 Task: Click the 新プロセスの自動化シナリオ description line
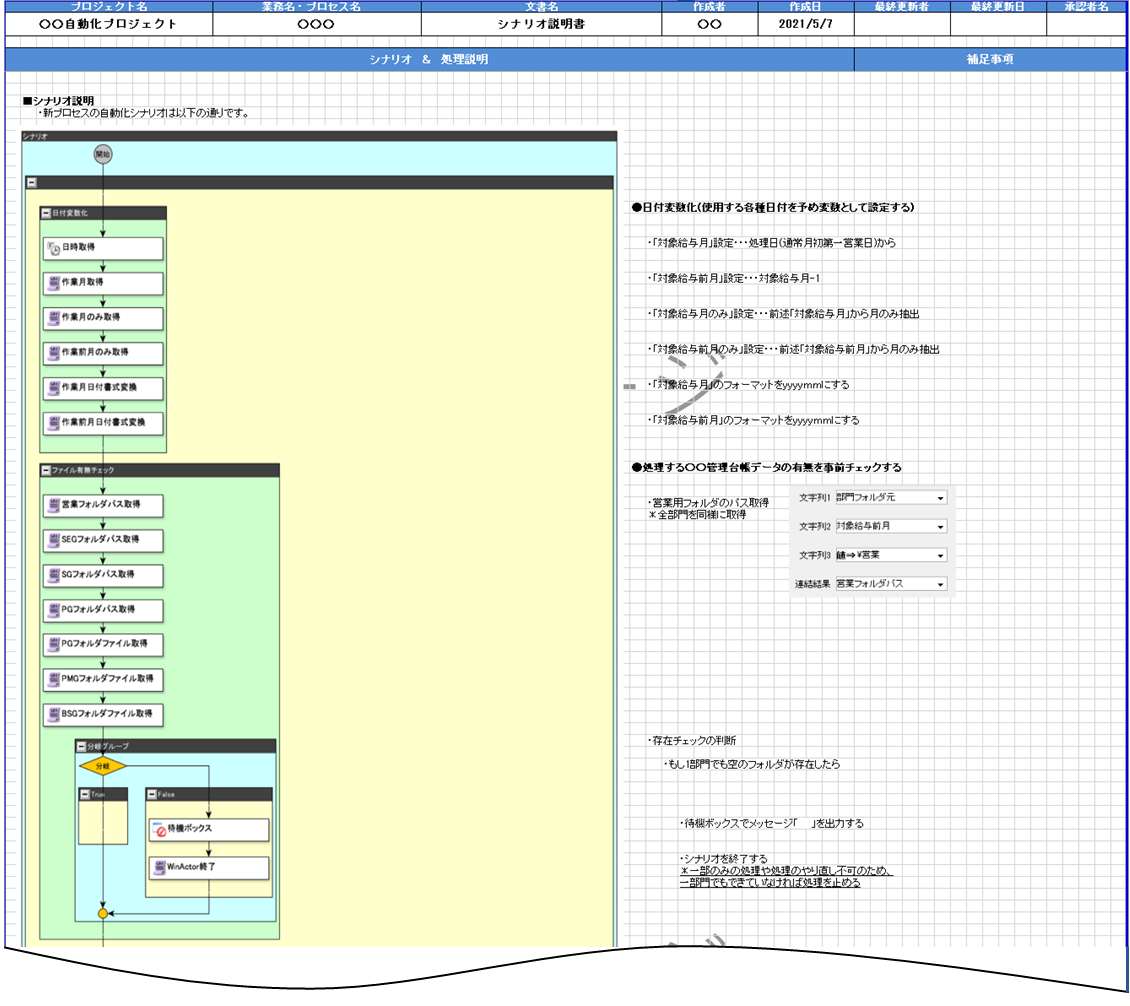[x=143, y=113]
